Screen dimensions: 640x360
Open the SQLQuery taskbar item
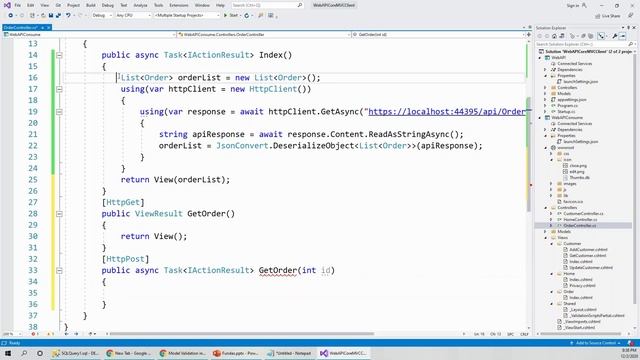pos(76,353)
